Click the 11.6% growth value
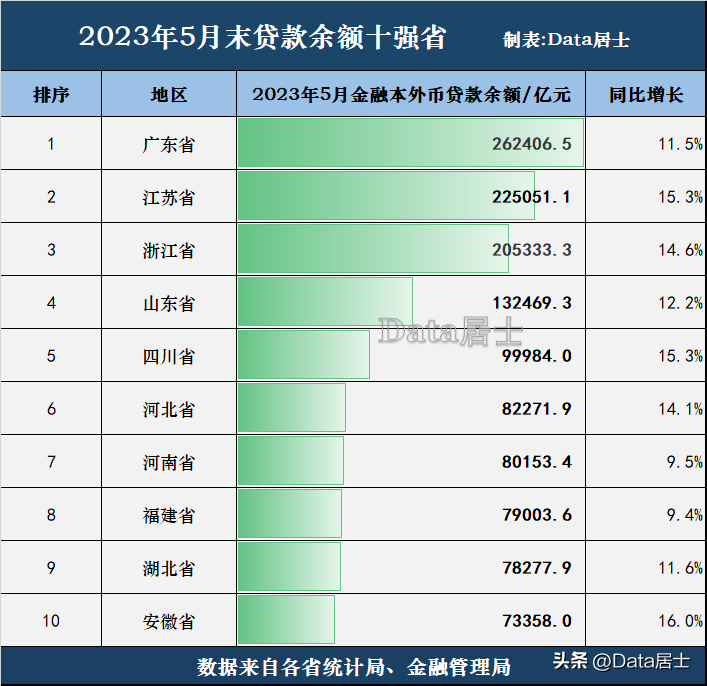The image size is (707, 686). [680, 568]
